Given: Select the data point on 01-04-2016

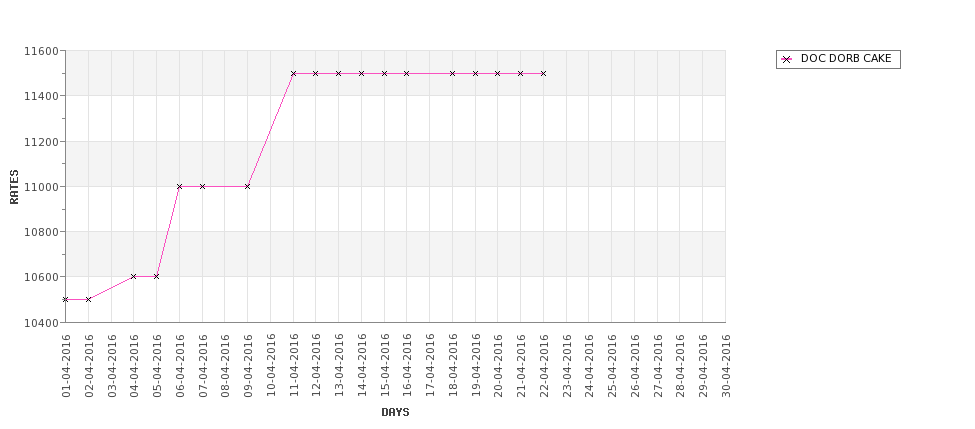Looking at the screenshot, I should click(65, 300).
